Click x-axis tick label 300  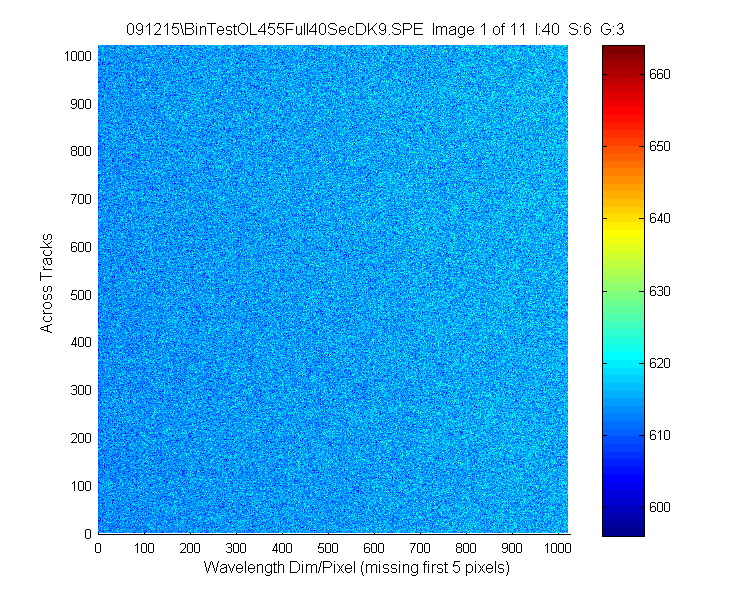coord(236,548)
